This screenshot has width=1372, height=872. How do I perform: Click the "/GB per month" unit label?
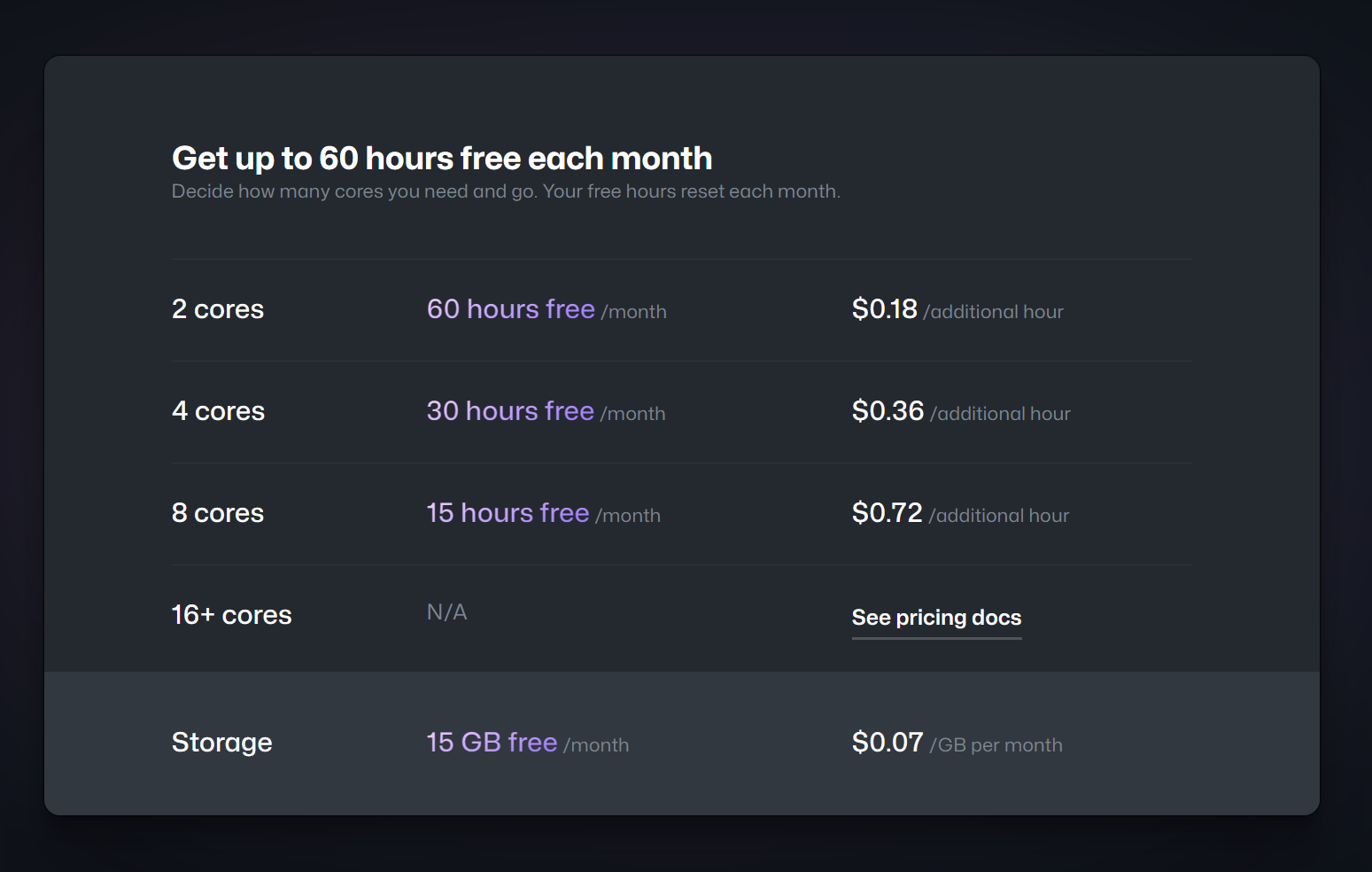pyautogui.click(x=996, y=745)
